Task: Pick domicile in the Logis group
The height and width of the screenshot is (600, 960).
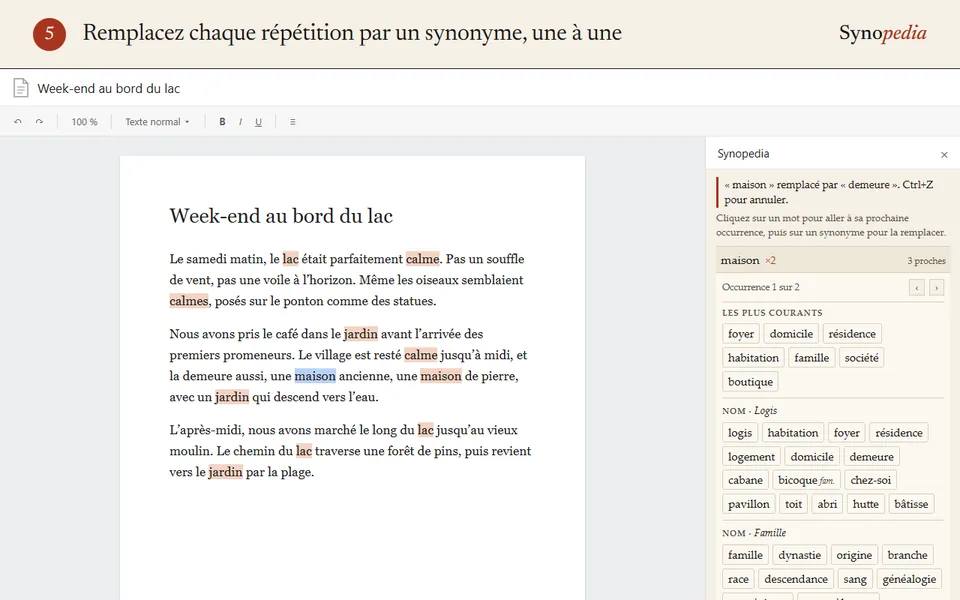Action: (x=812, y=457)
